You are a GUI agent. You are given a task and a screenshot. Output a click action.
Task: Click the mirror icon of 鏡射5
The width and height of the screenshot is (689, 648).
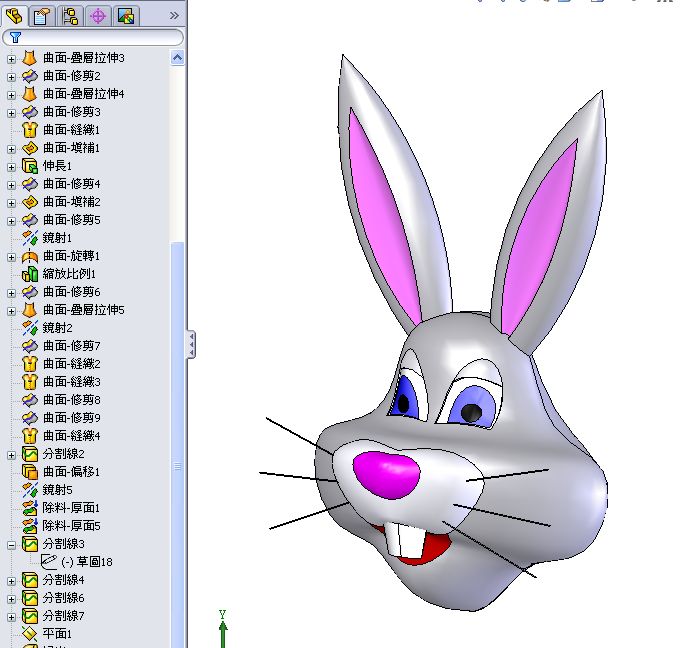[x=30, y=490]
